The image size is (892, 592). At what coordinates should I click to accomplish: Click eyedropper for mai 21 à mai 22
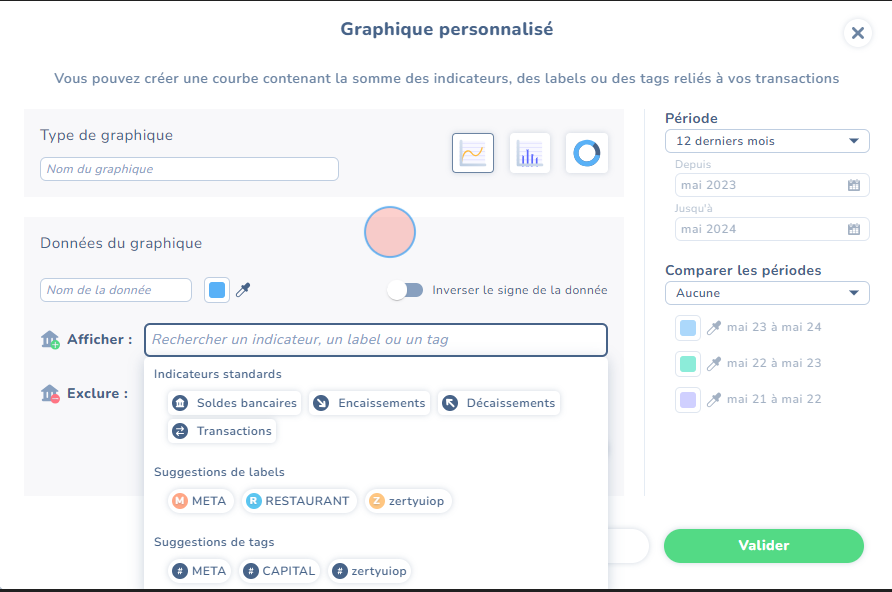(714, 399)
